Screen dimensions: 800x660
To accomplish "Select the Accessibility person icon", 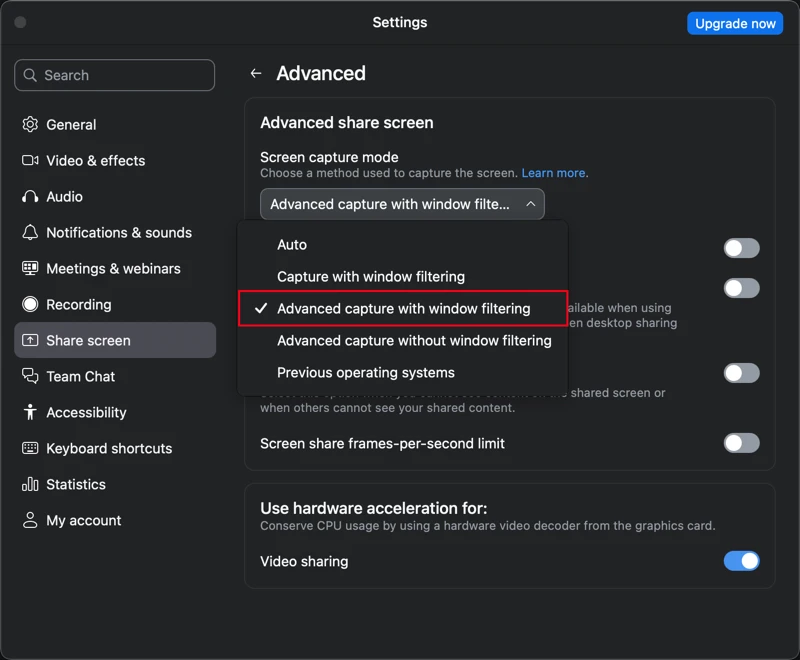I will pos(30,413).
